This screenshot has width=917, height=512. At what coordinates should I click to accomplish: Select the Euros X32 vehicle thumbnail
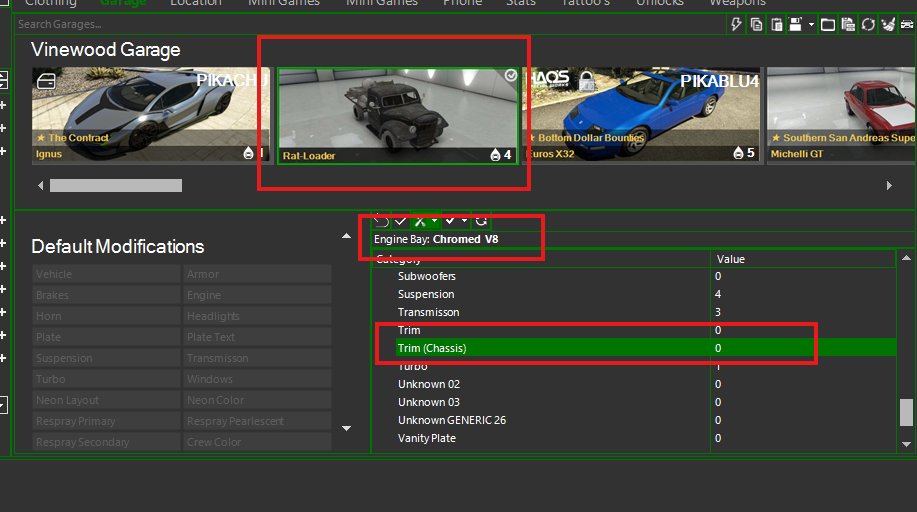(643, 114)
